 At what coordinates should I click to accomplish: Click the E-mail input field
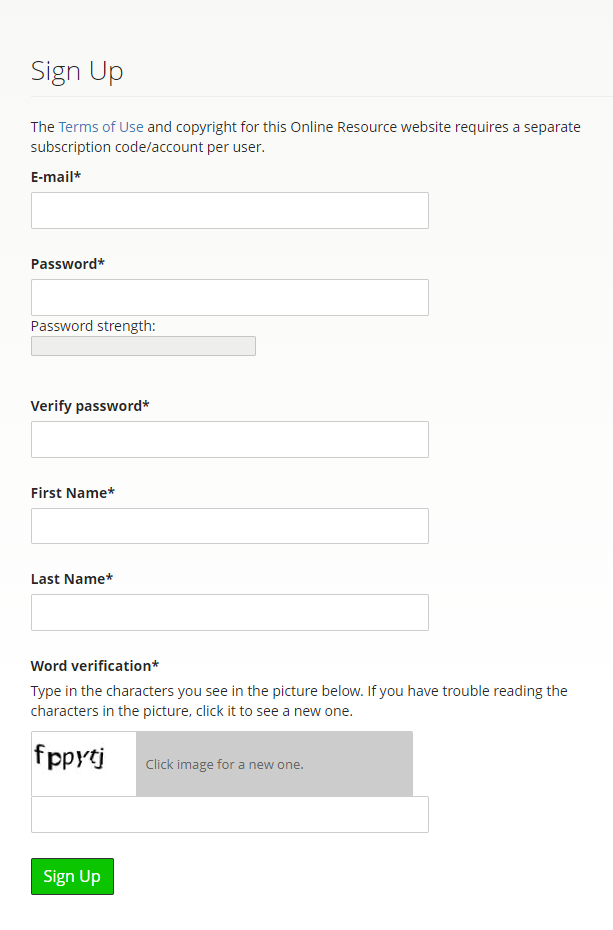[229, 210]
